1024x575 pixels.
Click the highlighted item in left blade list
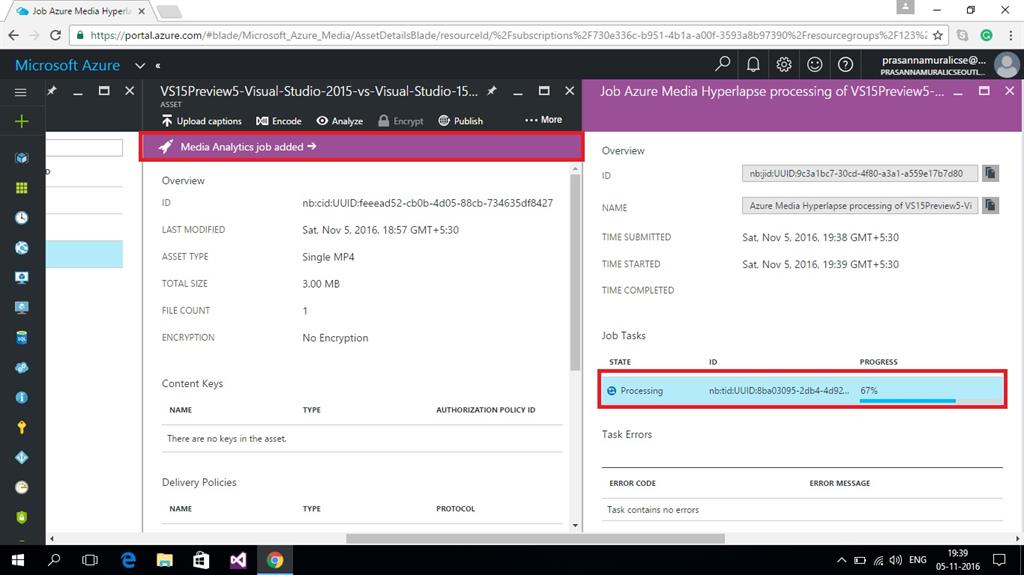pyautogui.click(x=84, y=254)
